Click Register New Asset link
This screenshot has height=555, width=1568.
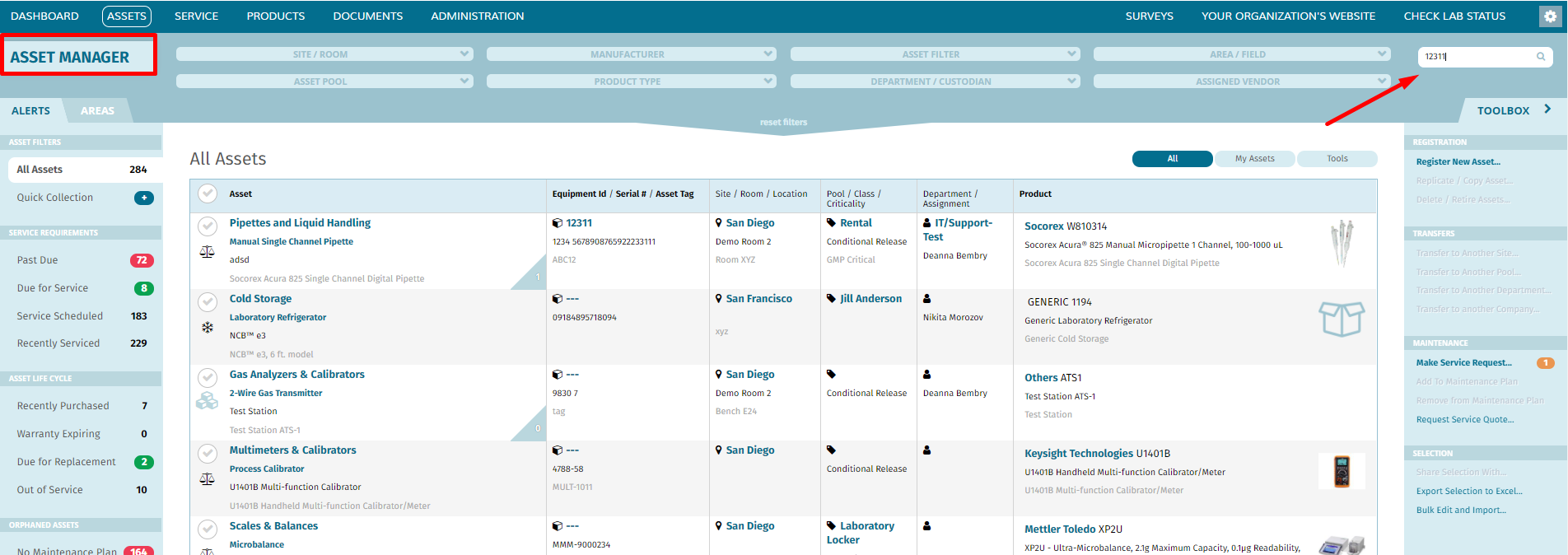pos(1458,161)
